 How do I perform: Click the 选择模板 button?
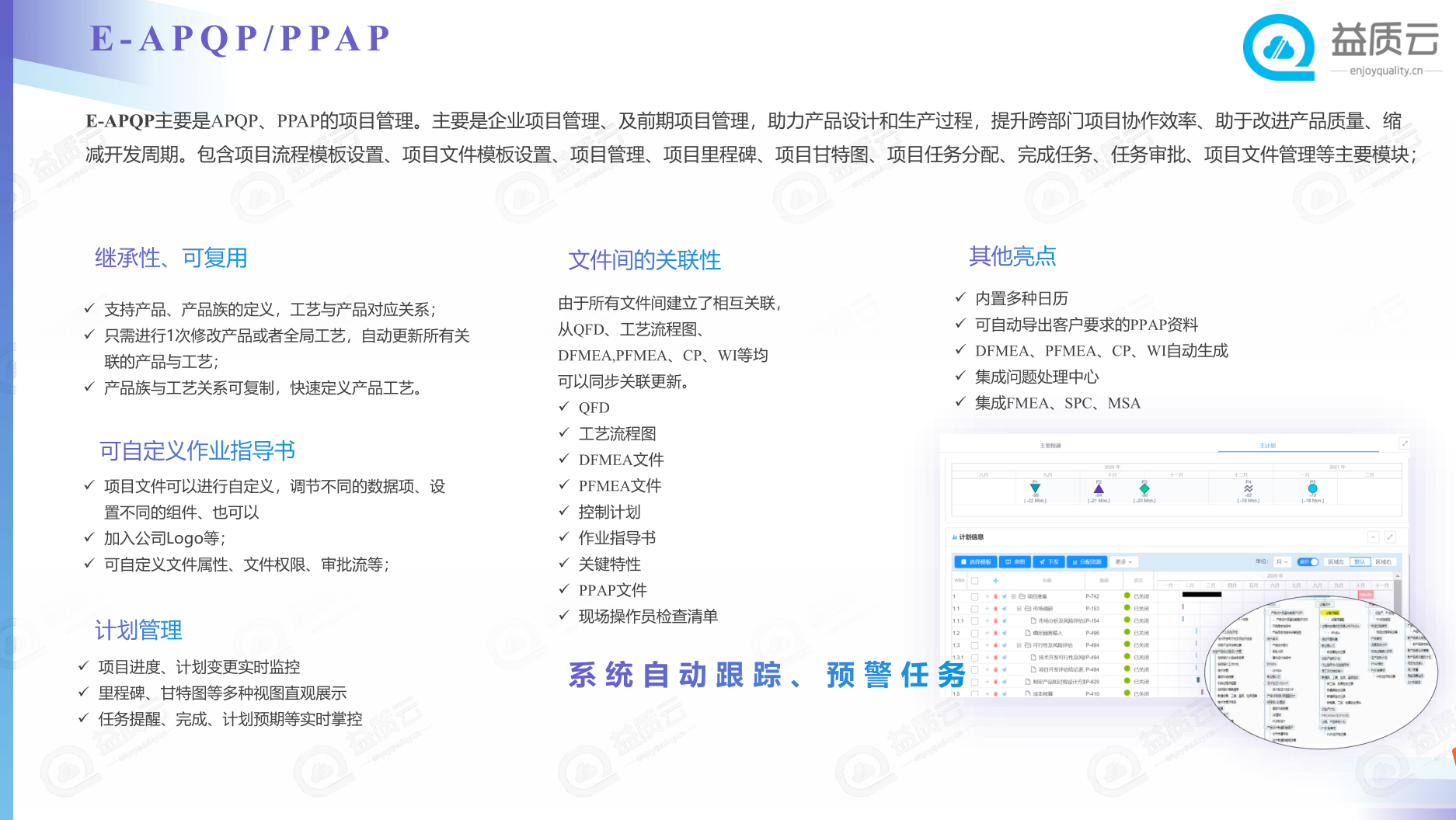[976, 561]
